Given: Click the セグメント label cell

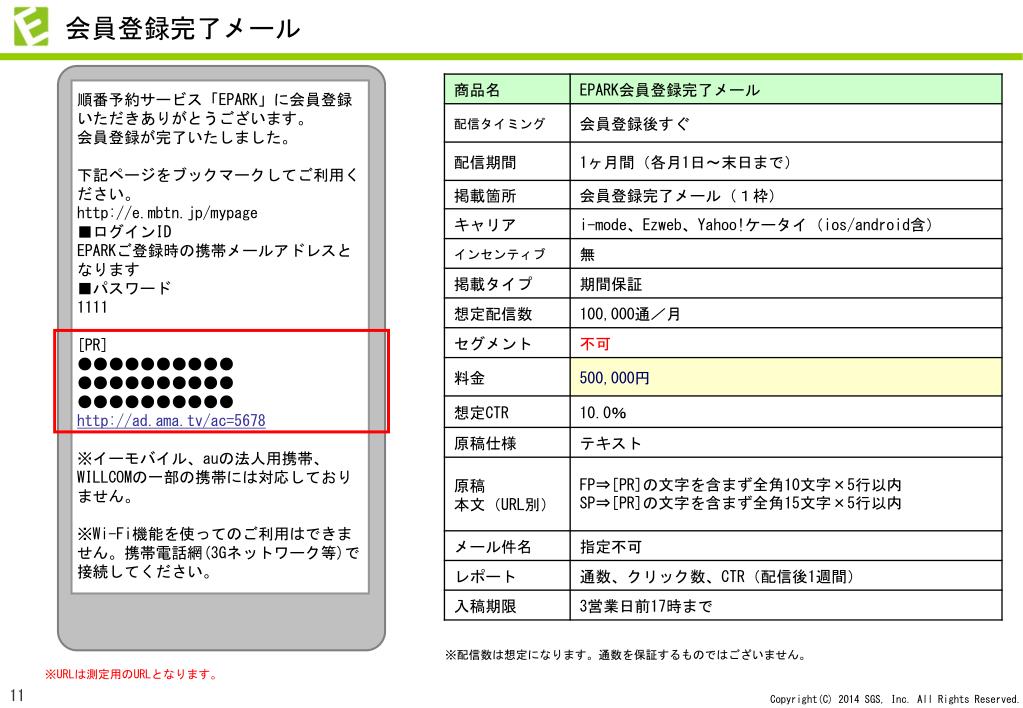Looking at the screenshot, I should point(507,343).
